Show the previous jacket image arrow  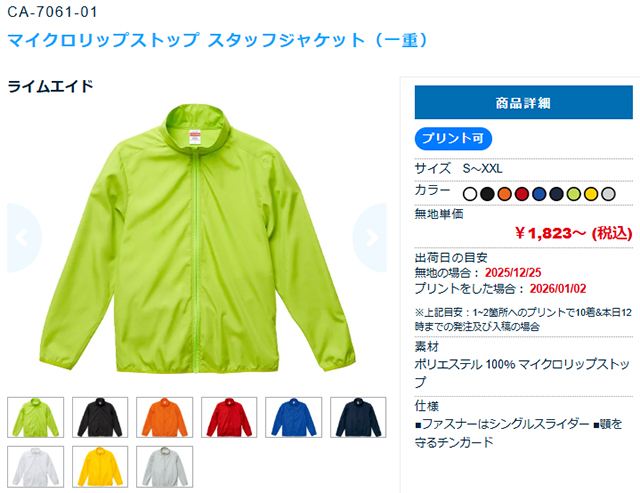[24, 238]
